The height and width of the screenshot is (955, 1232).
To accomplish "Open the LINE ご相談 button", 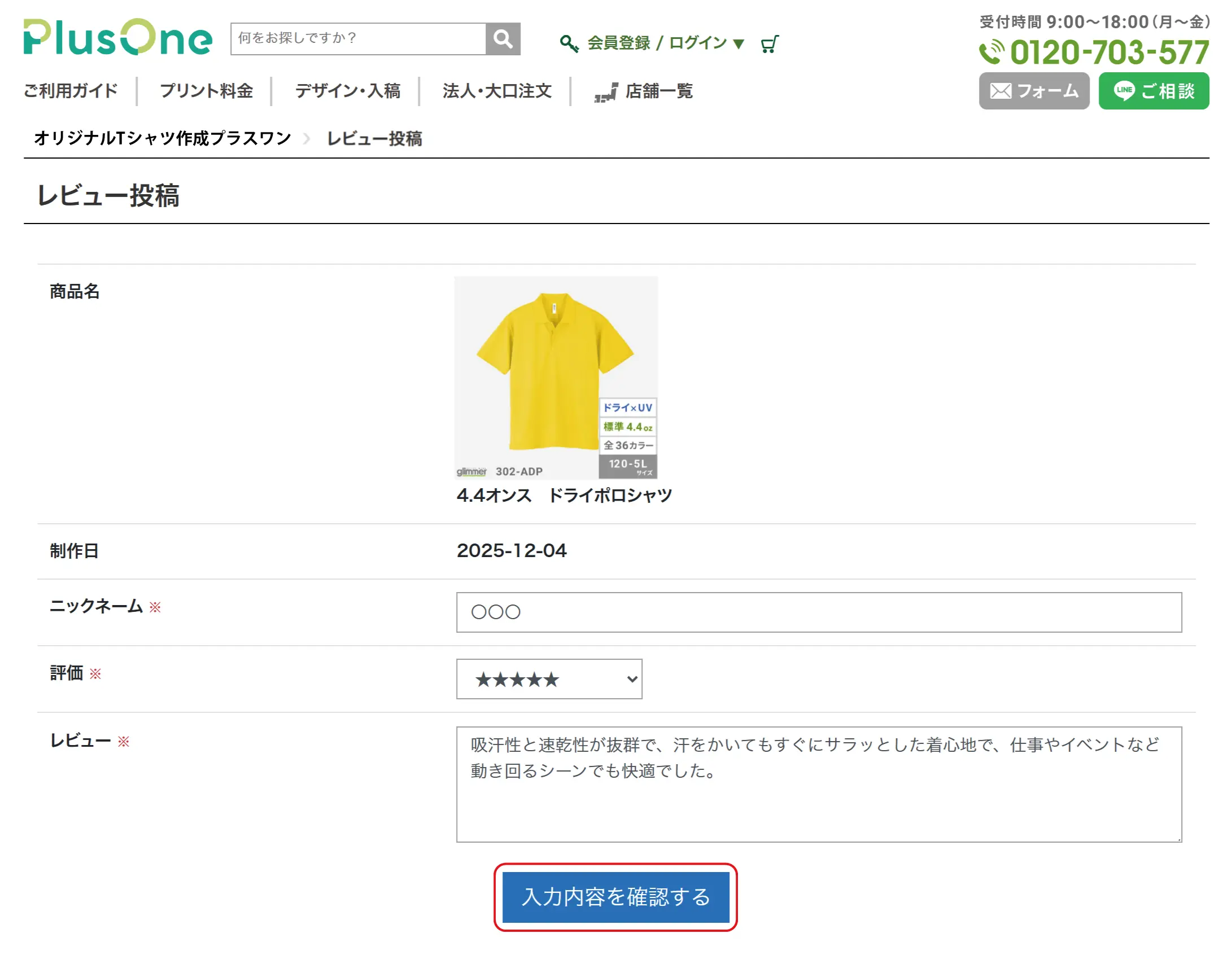I will coord(1153,91).
